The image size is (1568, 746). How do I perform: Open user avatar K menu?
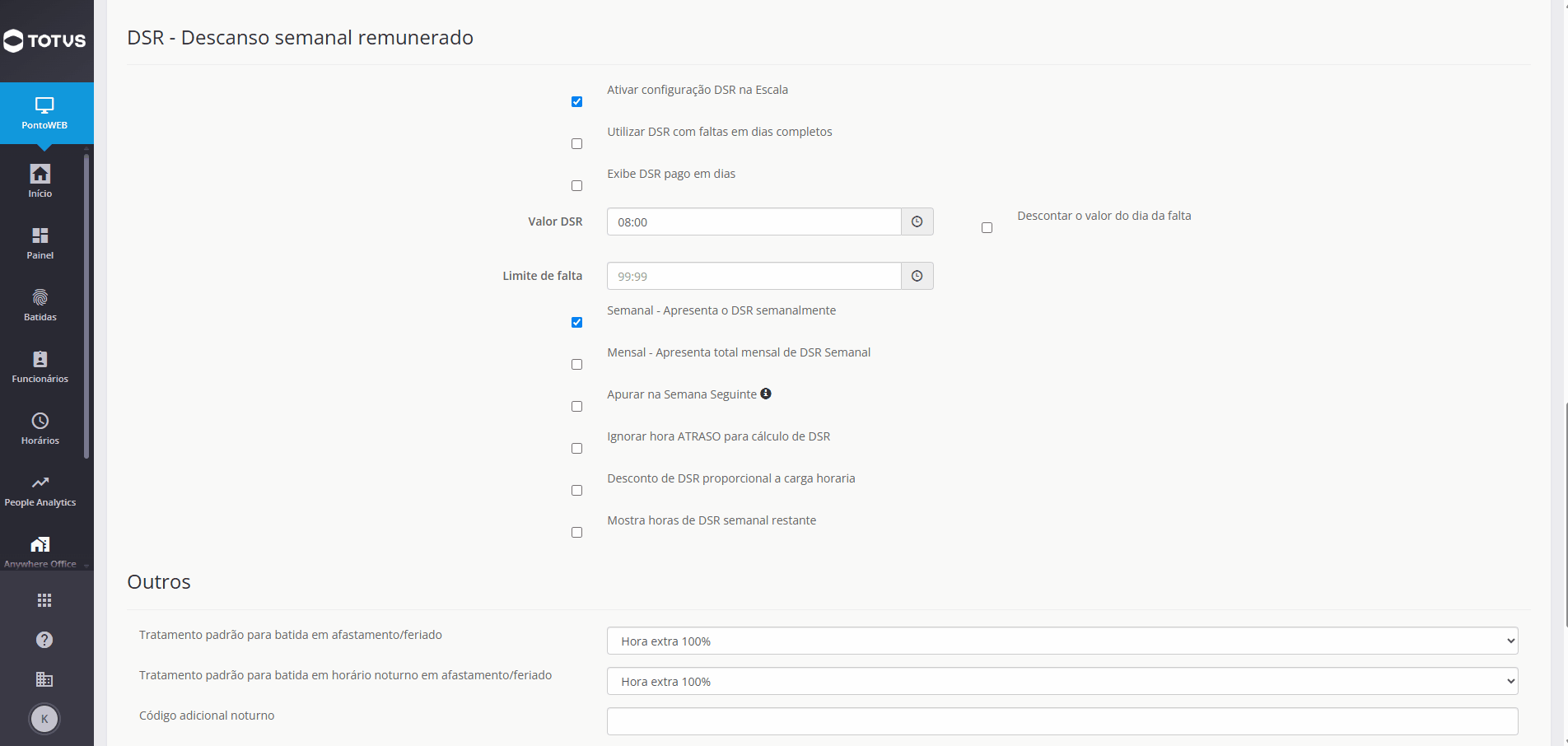point(44,719)
